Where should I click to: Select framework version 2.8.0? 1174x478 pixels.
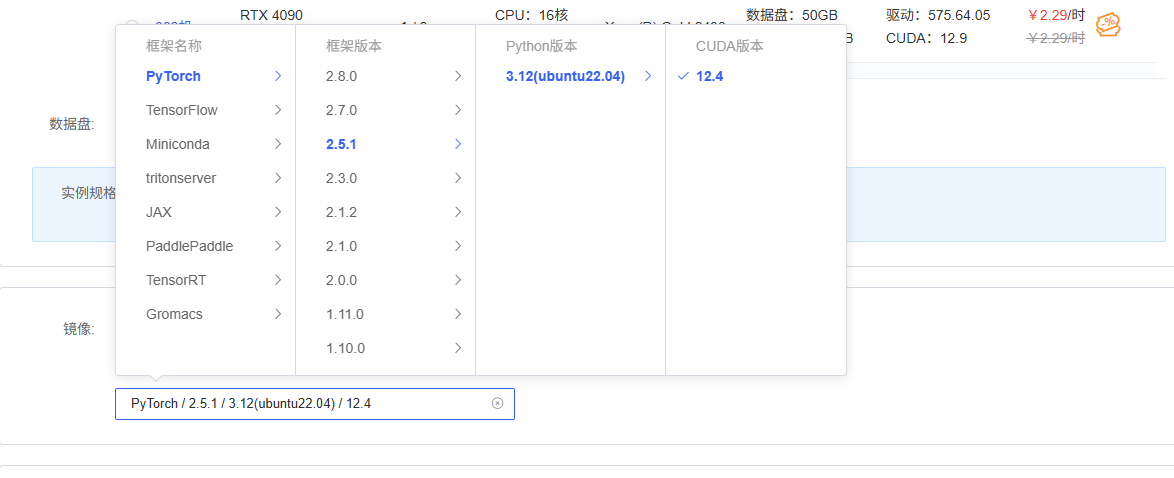[386, 76]
